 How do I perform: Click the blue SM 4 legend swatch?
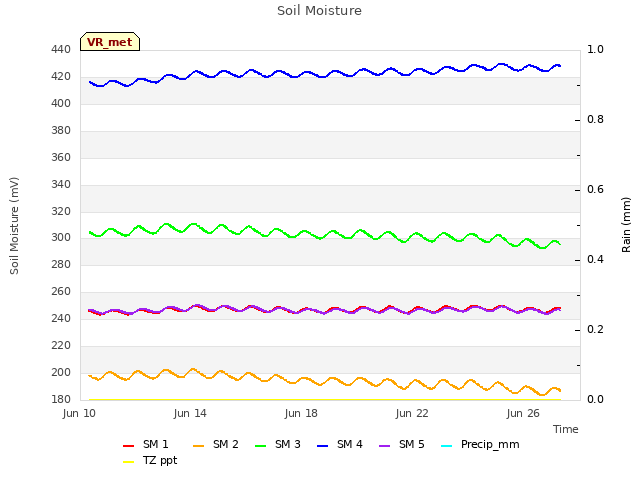click(x=322, y=446)
